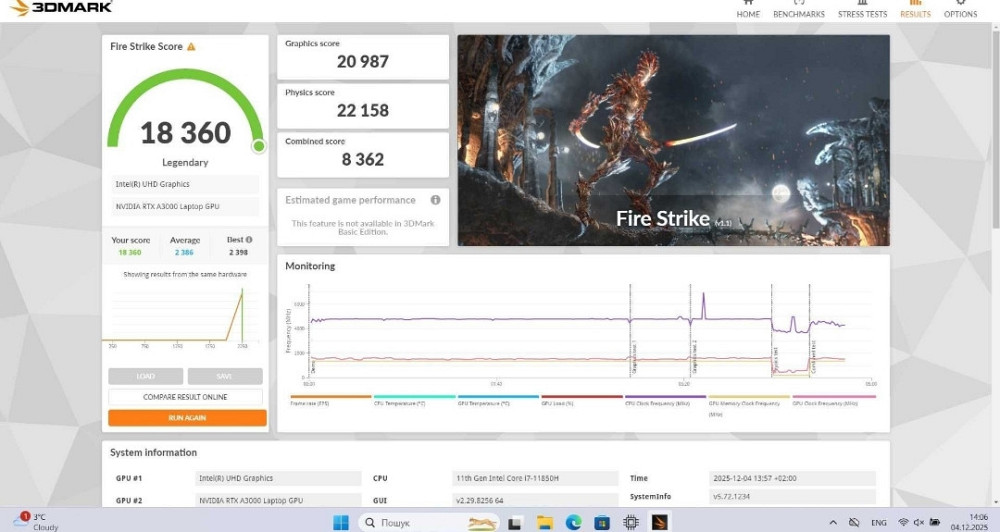Screen dimensions: 1000x532
Task: Open the Microsoft Store taskbar icon
Action: point(602,522)
